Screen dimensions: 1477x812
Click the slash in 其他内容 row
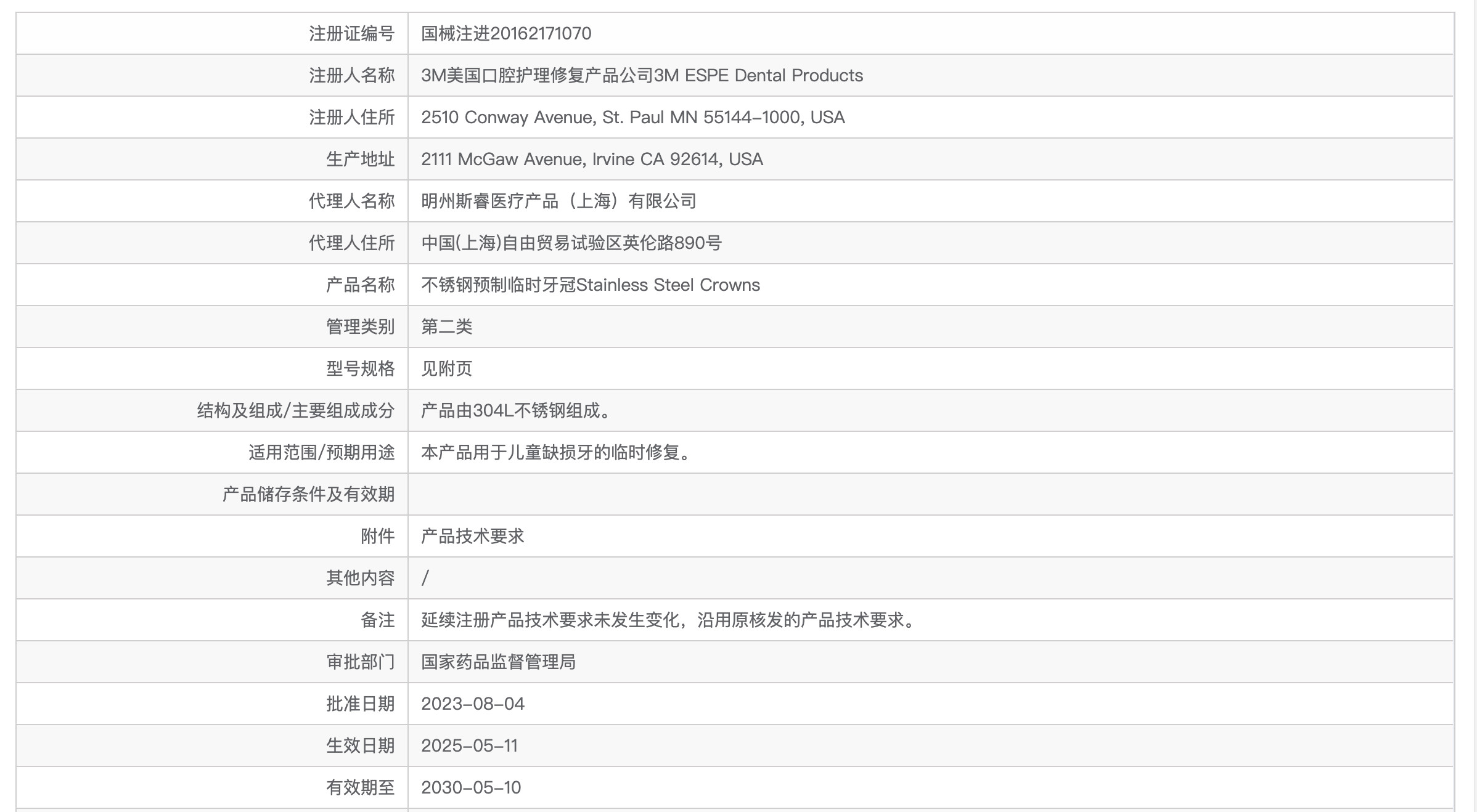pos(425,578)
